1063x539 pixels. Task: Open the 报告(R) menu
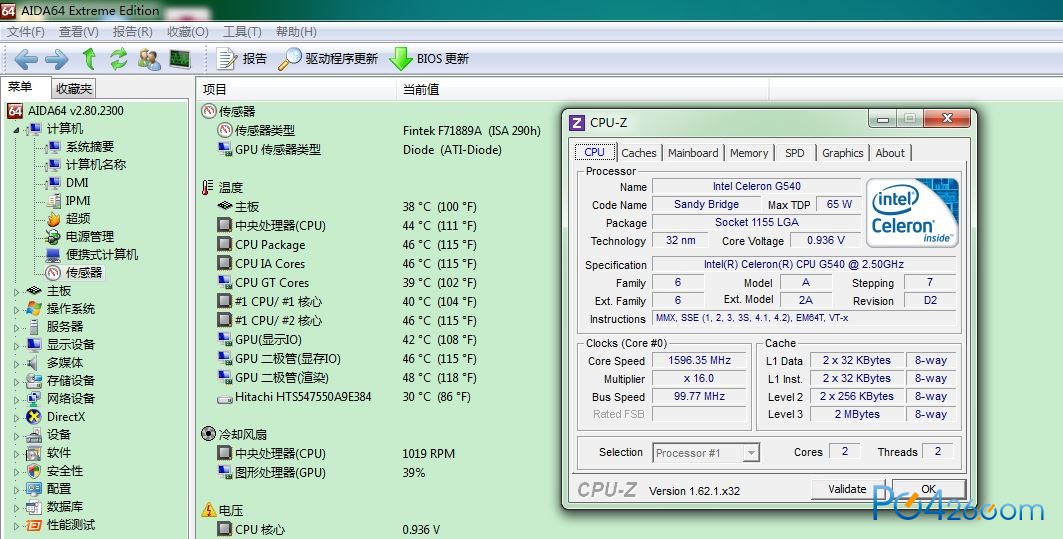132,32
